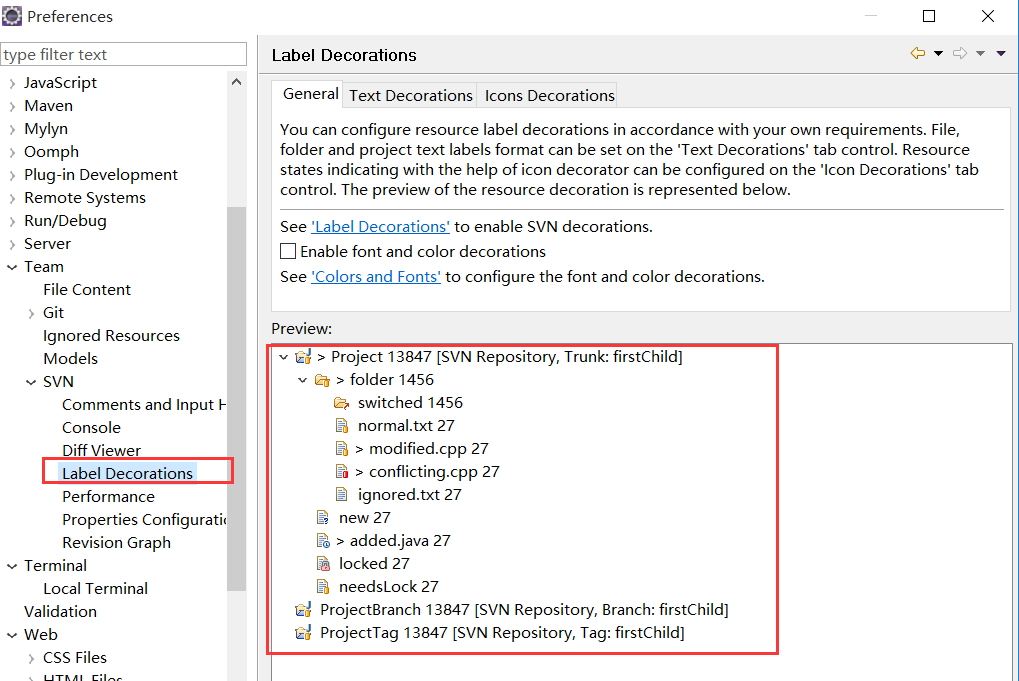Select the Mylyn category
Image resolution: width=1019 pixels, height=681 pixels.
click(x=46, y=129)
